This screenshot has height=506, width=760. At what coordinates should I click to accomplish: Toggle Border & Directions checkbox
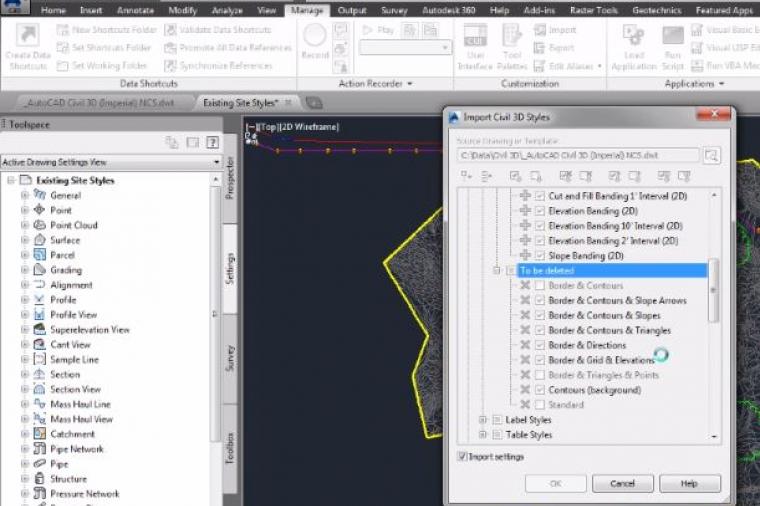click(539, 345)
